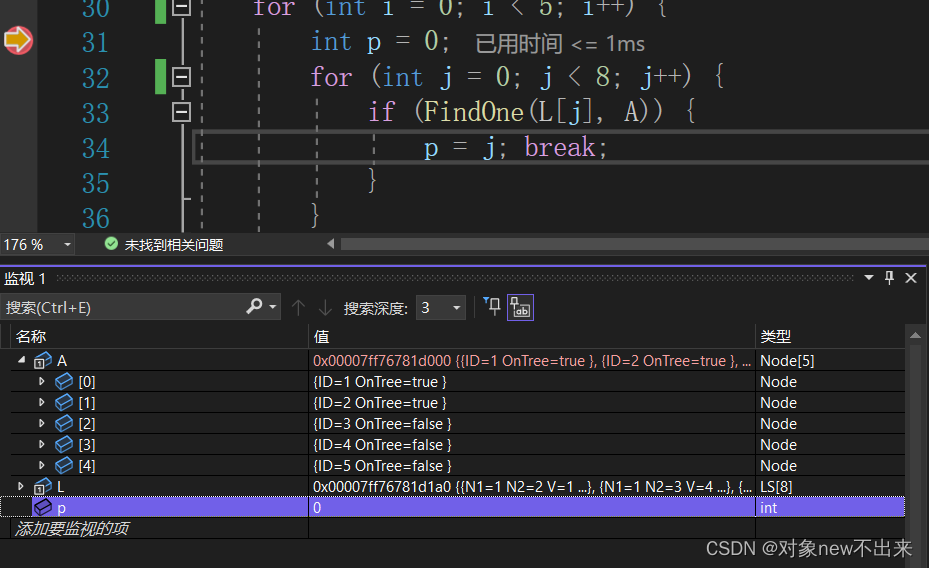Click the cube icon of element [4]
This screenshot has width=929, height=568.
coord(64,466)
